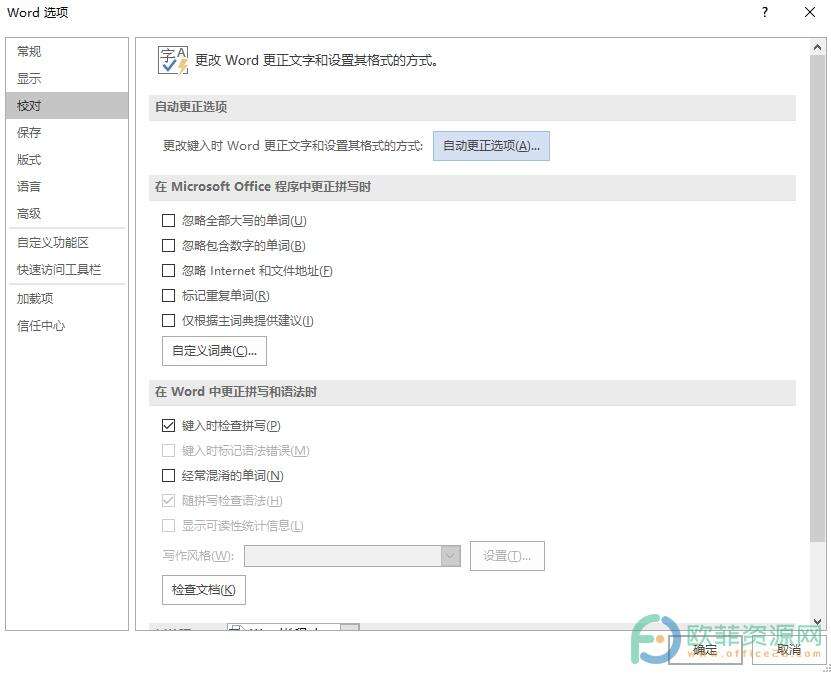Click 在 Word 中更正拼写和语法时 heading
Image resolution: width=831 pixels, height=673 pixels.
coord(236,392)
